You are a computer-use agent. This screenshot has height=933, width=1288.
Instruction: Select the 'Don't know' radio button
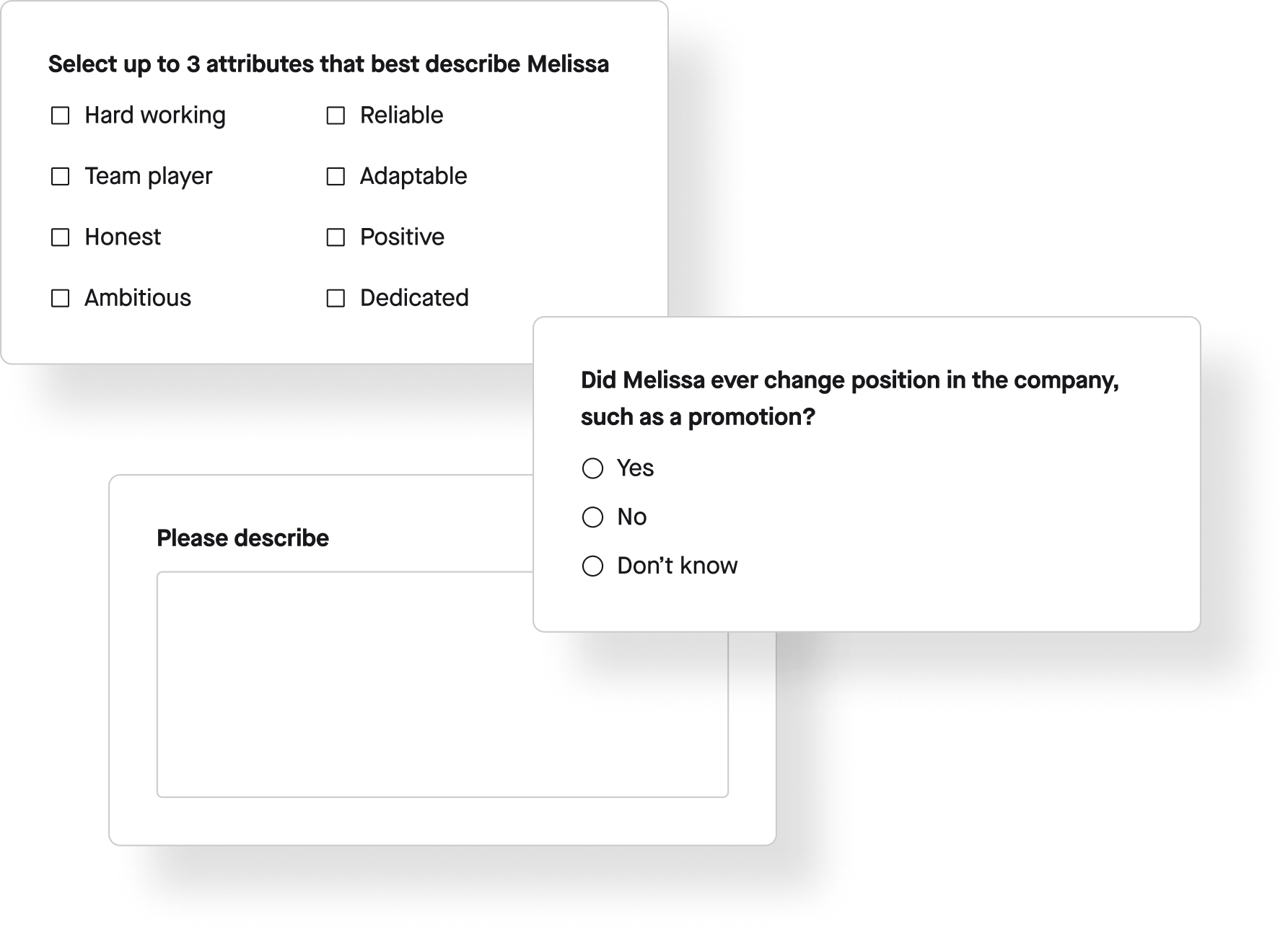(594, 566)
